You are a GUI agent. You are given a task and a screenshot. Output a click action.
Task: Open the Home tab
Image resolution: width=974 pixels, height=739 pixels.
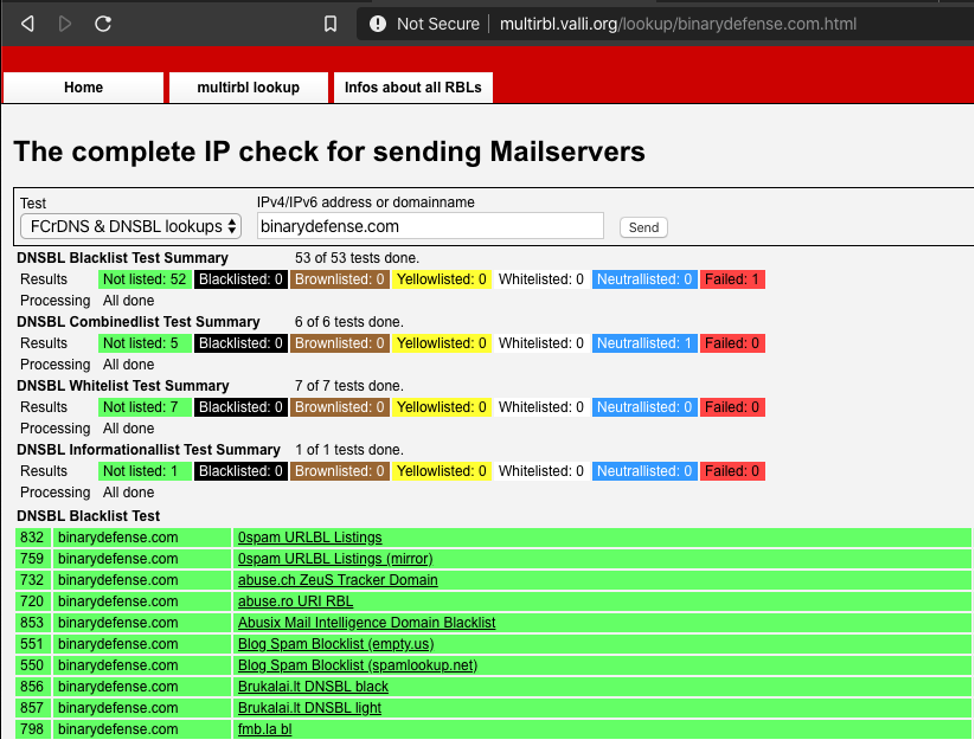(83, 88)
